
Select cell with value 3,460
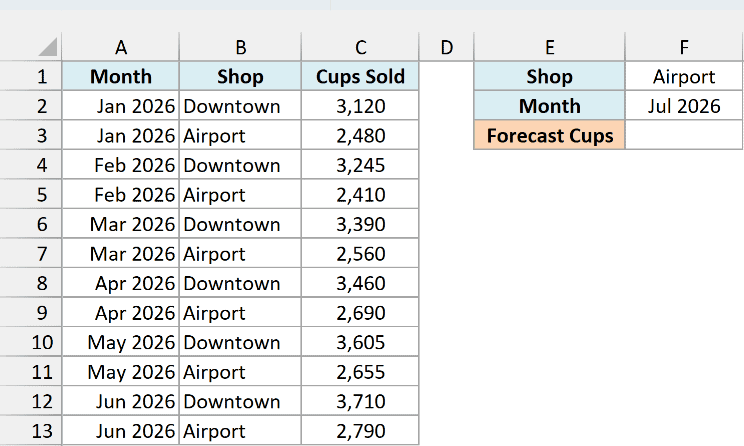click(x=360, y=283)
